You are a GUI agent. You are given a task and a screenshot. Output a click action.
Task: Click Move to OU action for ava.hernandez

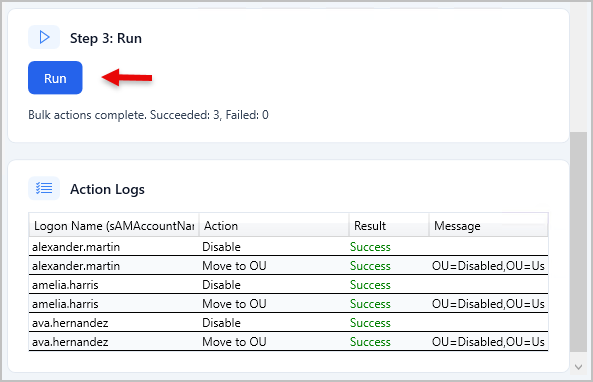(234, 342)
